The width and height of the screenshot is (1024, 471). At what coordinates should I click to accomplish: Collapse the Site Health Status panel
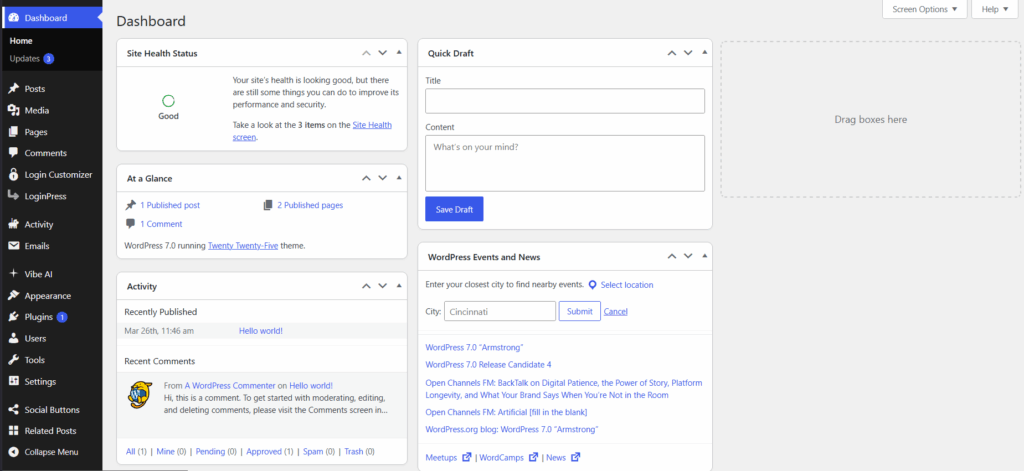coord(399,53)
